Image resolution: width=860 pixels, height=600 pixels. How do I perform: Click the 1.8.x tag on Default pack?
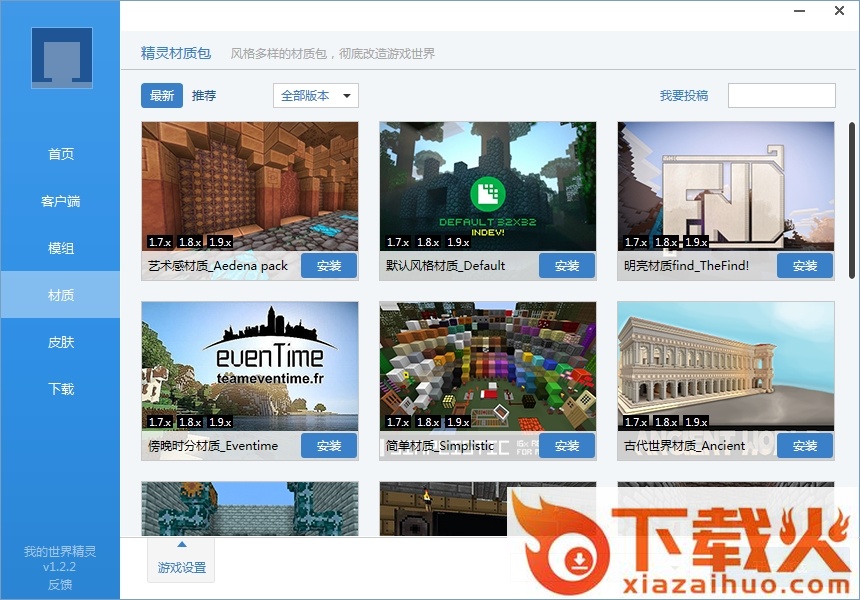pyautogui.click(x=428, y=242)
